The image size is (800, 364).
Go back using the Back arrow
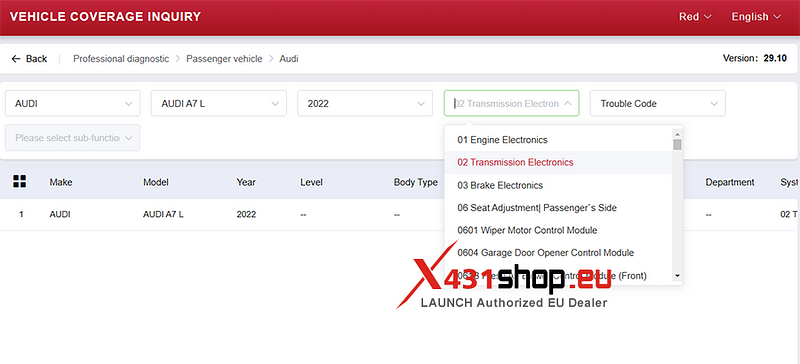point(29,59)
